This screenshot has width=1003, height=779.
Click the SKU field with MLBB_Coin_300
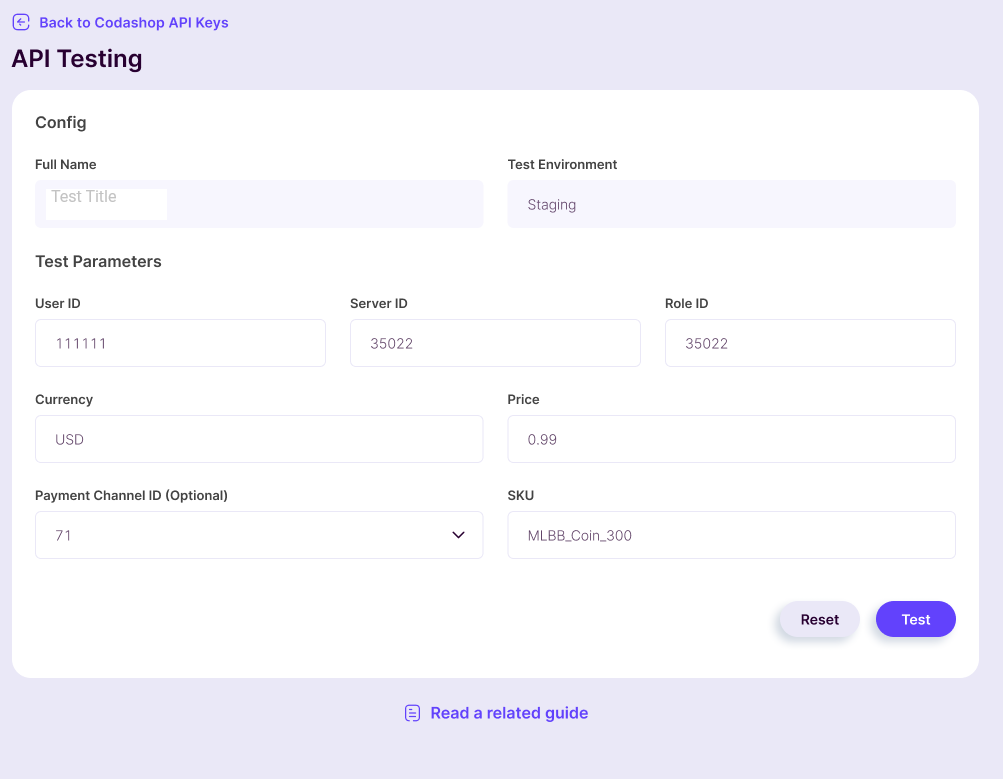[x=731, y=535]
